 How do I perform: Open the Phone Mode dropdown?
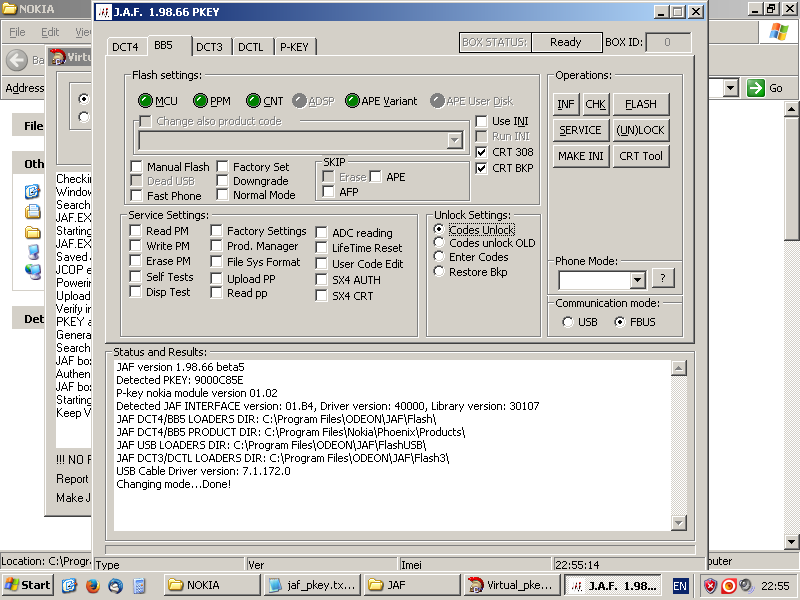coord(637,281)
